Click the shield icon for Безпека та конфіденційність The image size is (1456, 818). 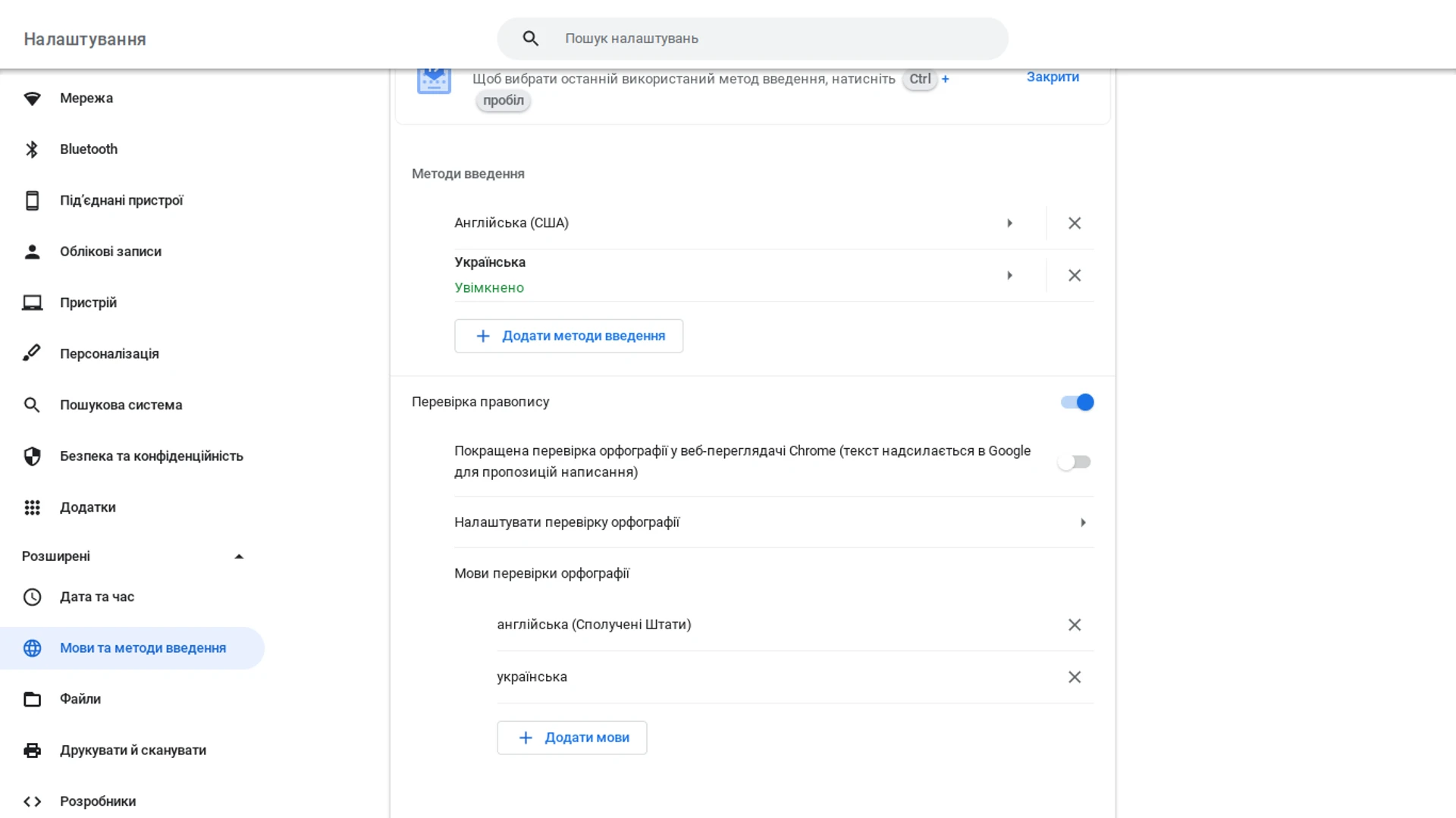coord(32,456)
